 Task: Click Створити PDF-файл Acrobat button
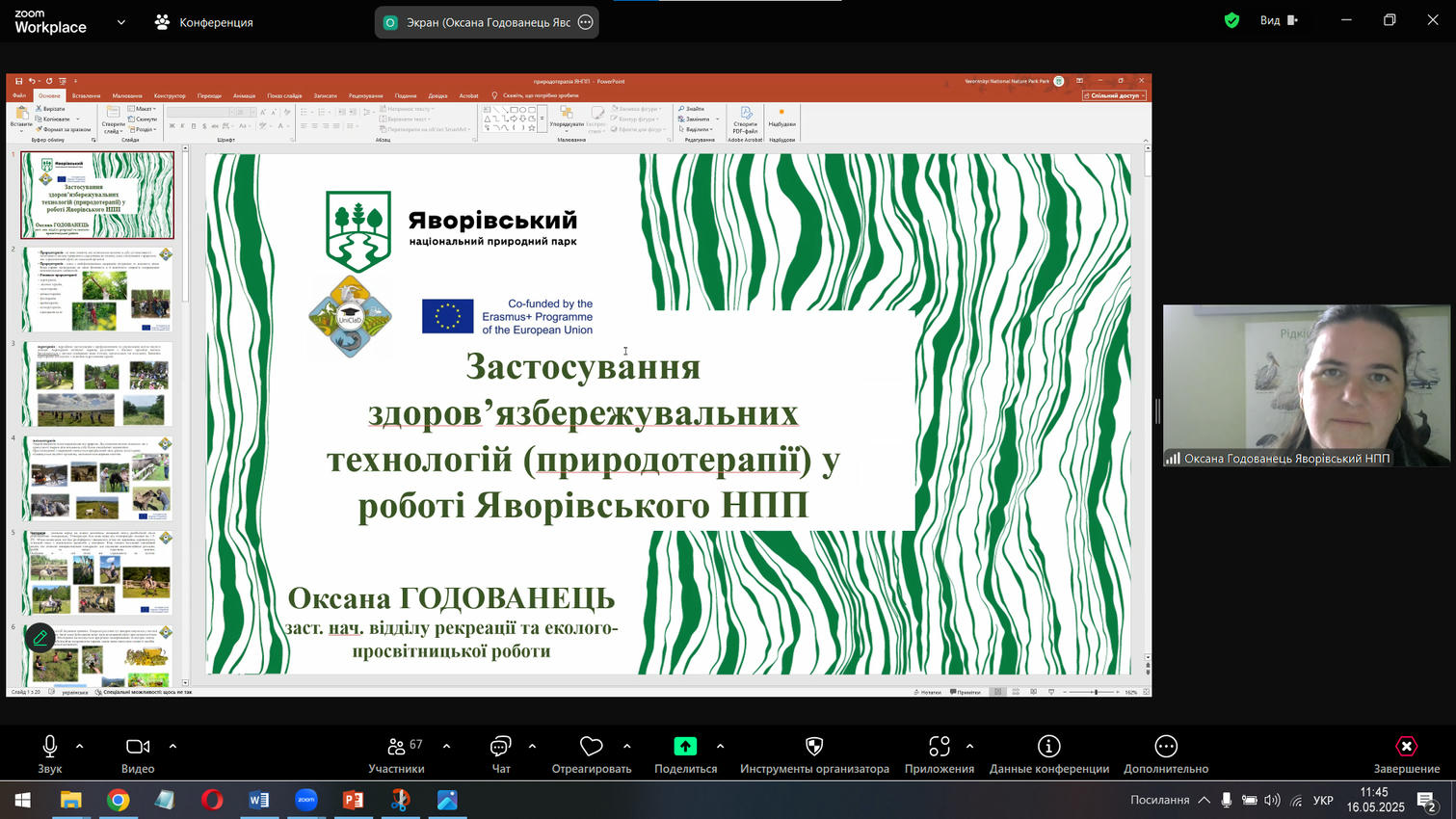745,120
